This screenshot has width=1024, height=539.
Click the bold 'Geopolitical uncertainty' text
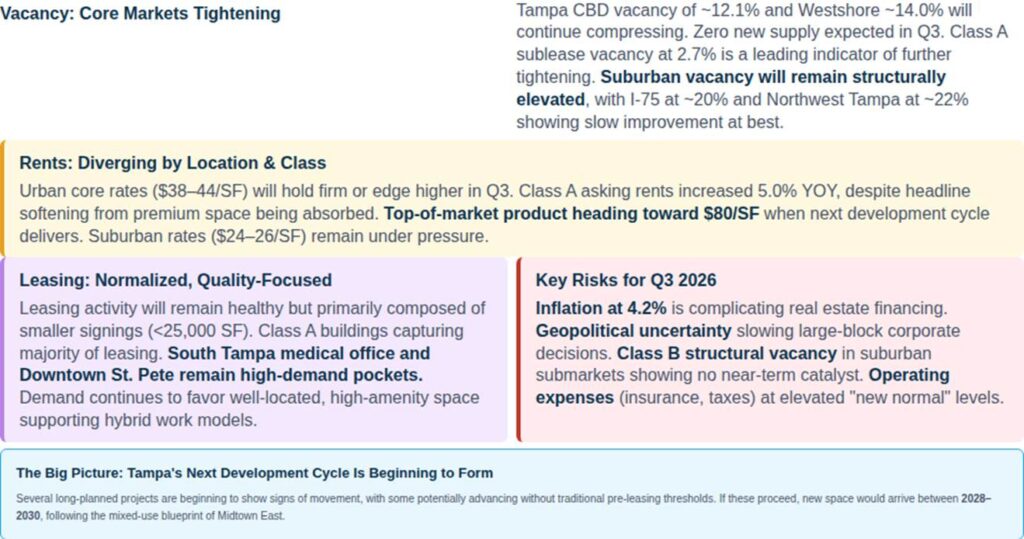click(633, 331)
